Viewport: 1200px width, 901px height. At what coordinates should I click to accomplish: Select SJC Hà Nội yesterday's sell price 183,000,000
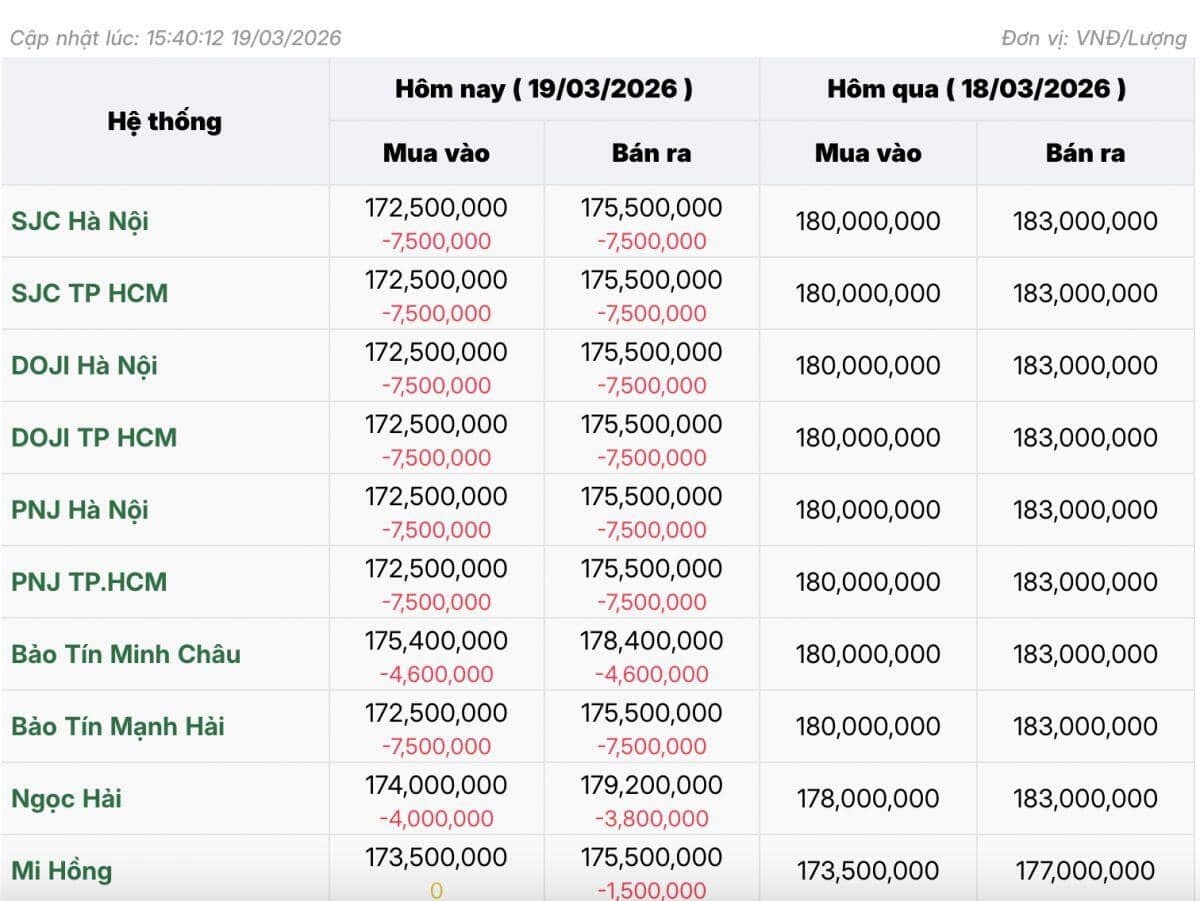(x=1086, y=221)
